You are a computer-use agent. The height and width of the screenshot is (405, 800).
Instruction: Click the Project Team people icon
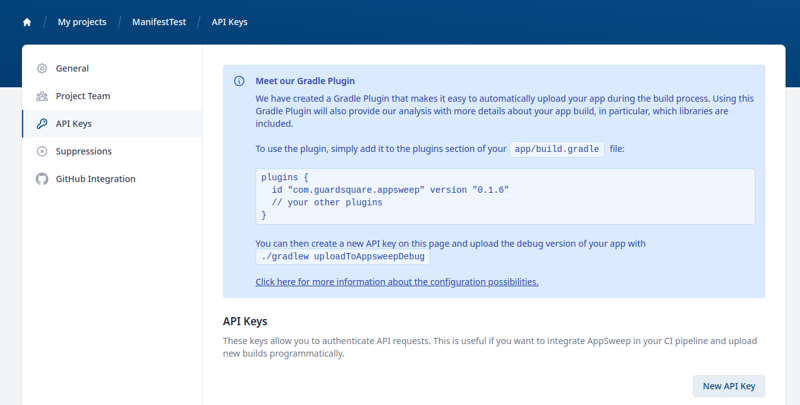tap(42, 96)
